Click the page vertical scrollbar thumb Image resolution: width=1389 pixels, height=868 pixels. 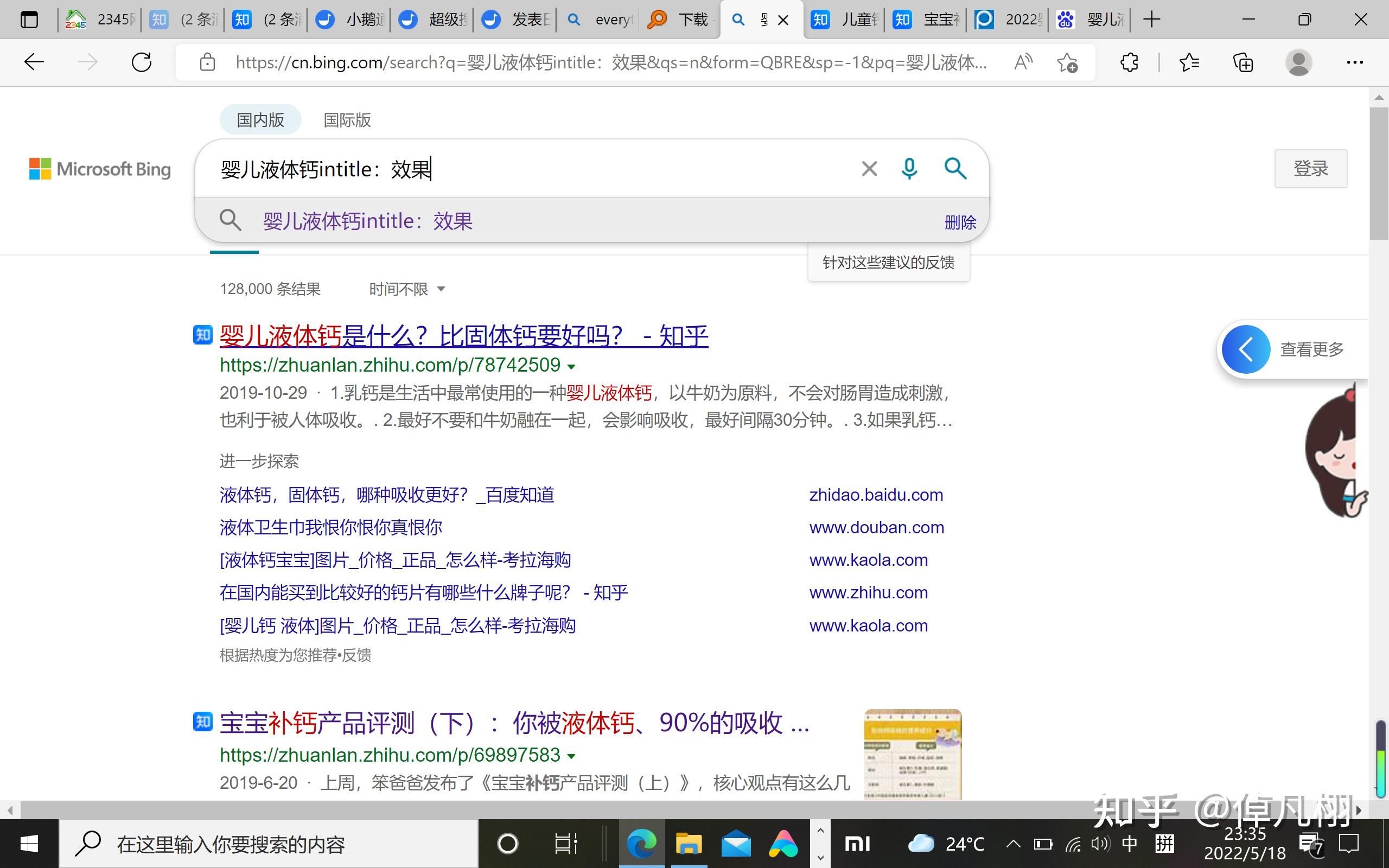1379,174
